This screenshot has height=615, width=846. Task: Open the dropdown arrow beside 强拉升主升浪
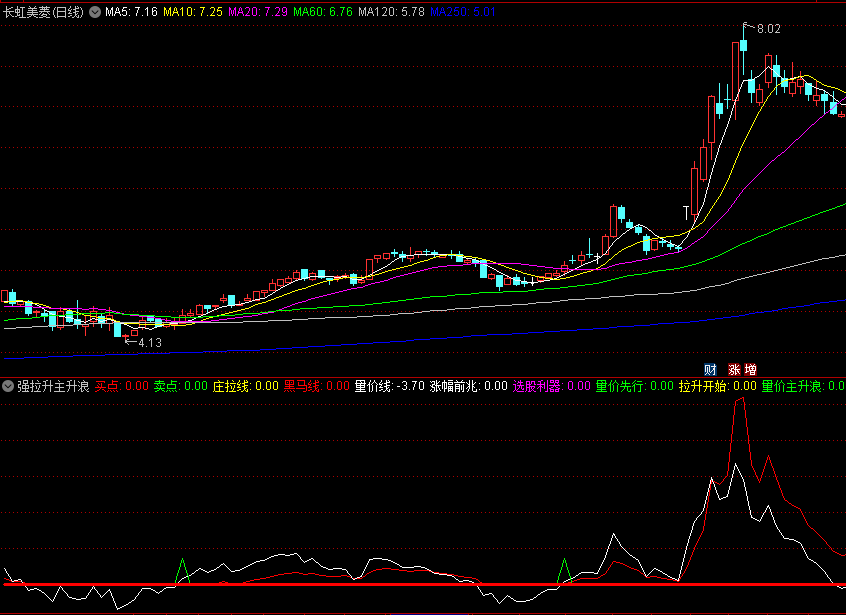click(x=8, y=386)
